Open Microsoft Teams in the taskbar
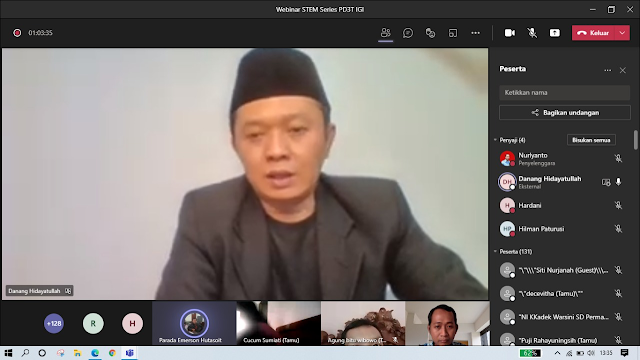The height and width of the screenshot is (360, 640). coord(129,353)
